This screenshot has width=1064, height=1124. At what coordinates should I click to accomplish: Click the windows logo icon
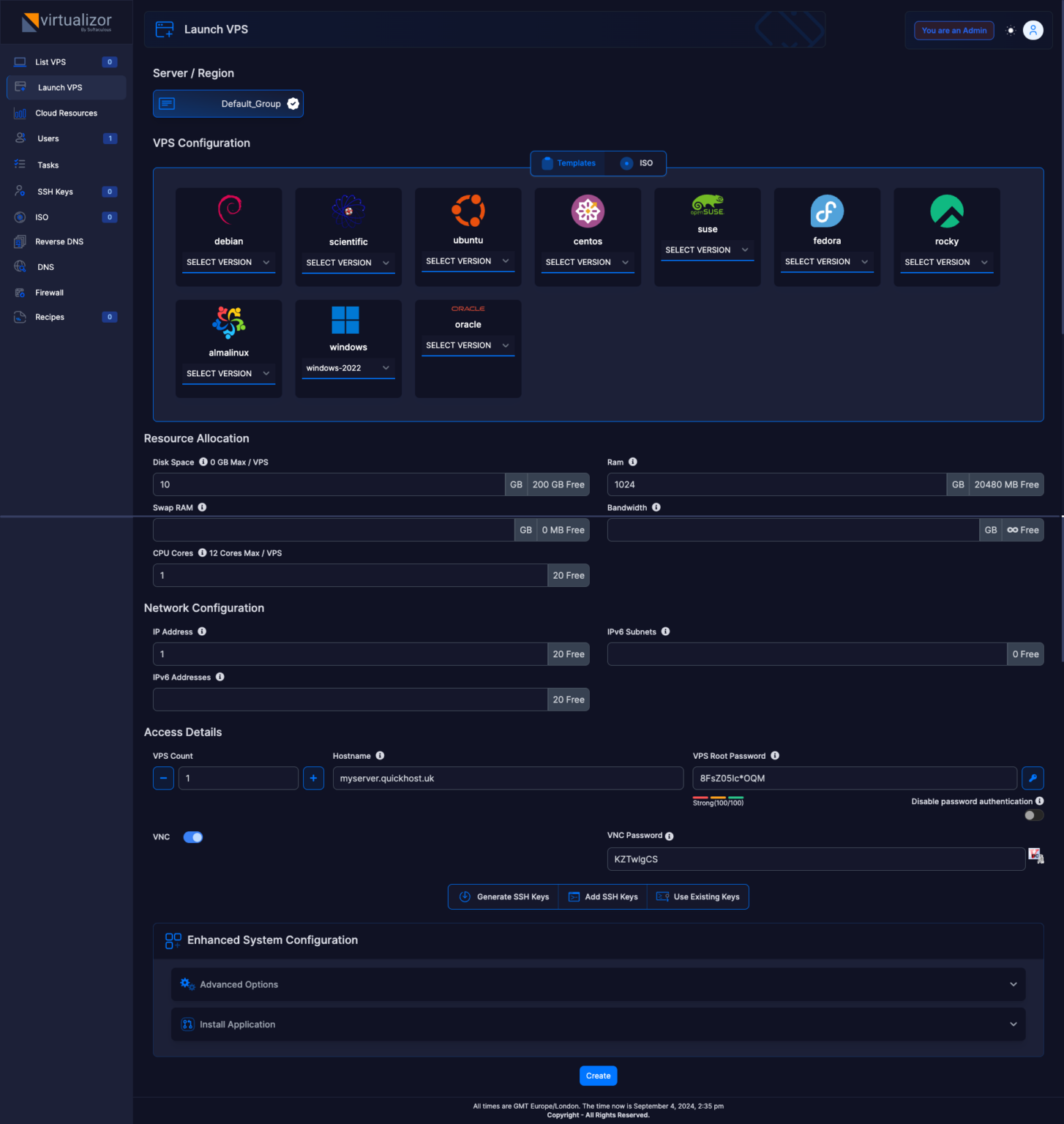[x=345, y=320]
